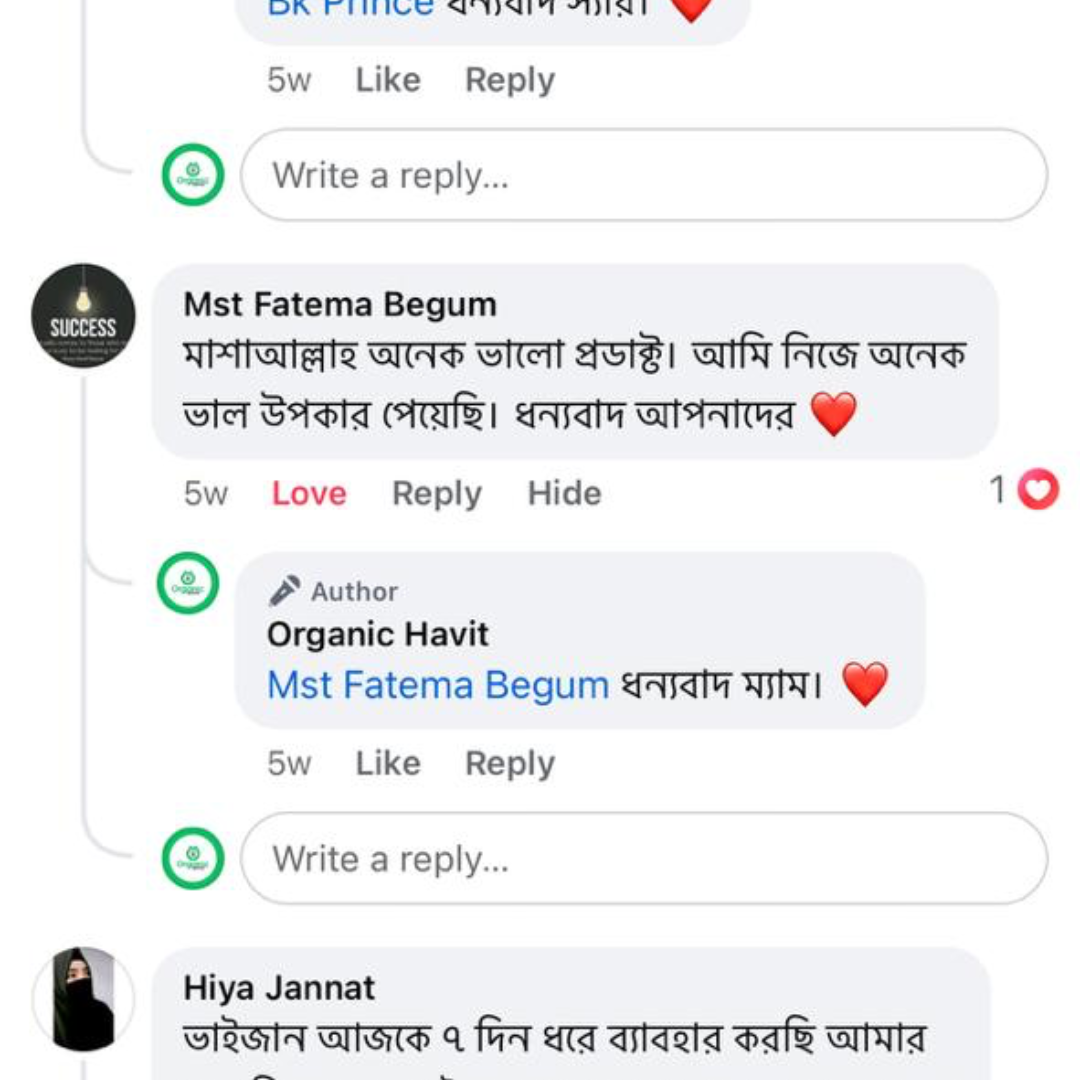Screen dimensions: 1080x1080
Task: Hide Mst Fatema Begum's comment
Action: [565, 493]
